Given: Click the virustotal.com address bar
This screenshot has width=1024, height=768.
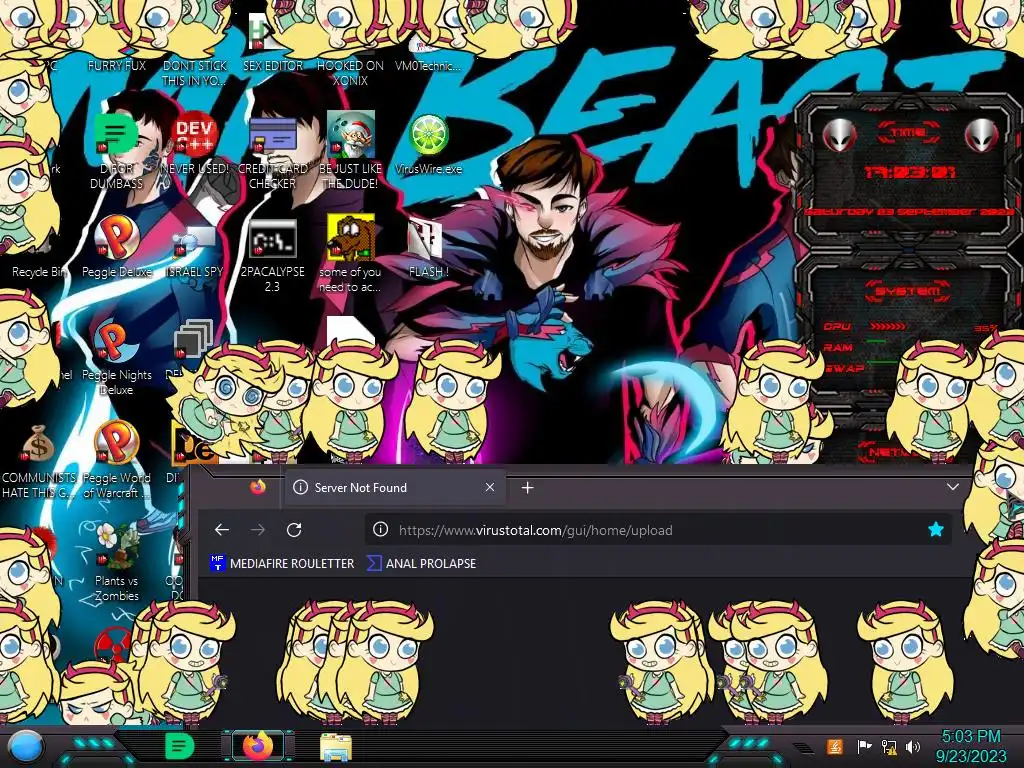Looking at the screenshot, I should point(658,530).
